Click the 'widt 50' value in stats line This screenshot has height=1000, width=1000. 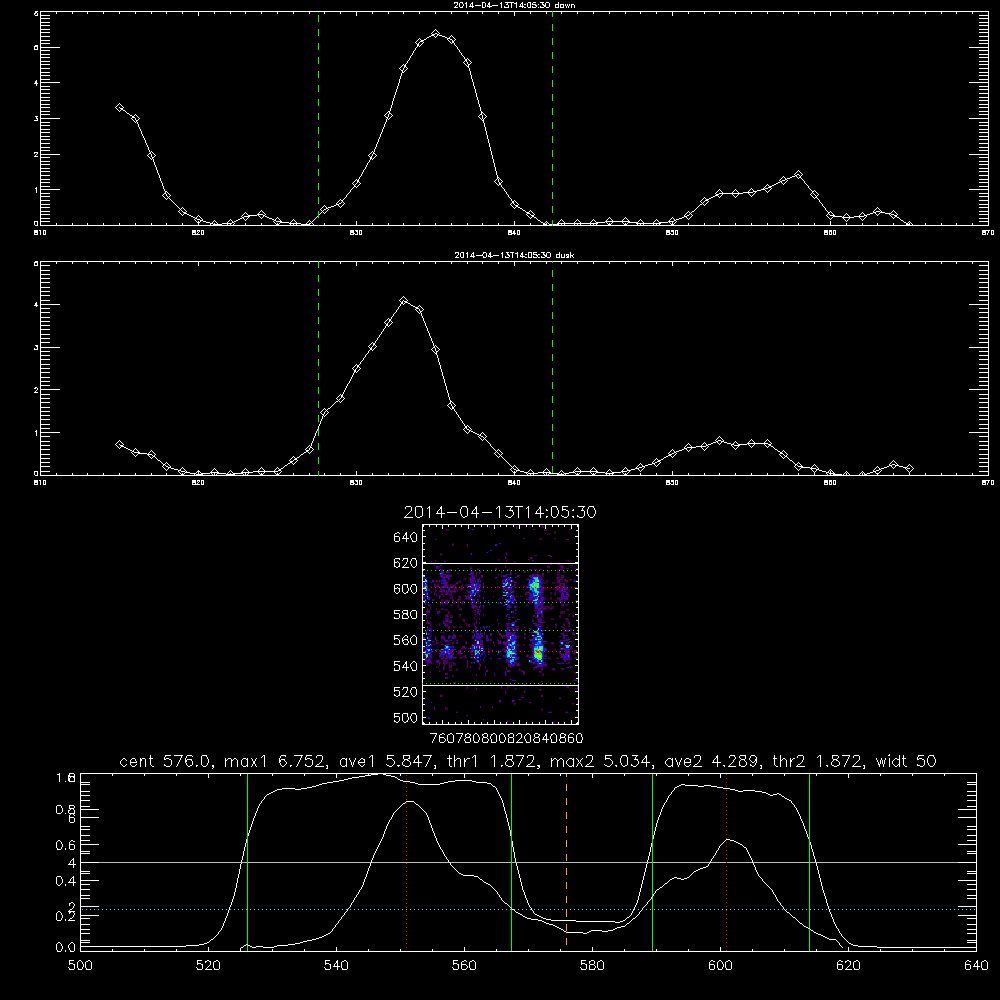pos(906,761)
